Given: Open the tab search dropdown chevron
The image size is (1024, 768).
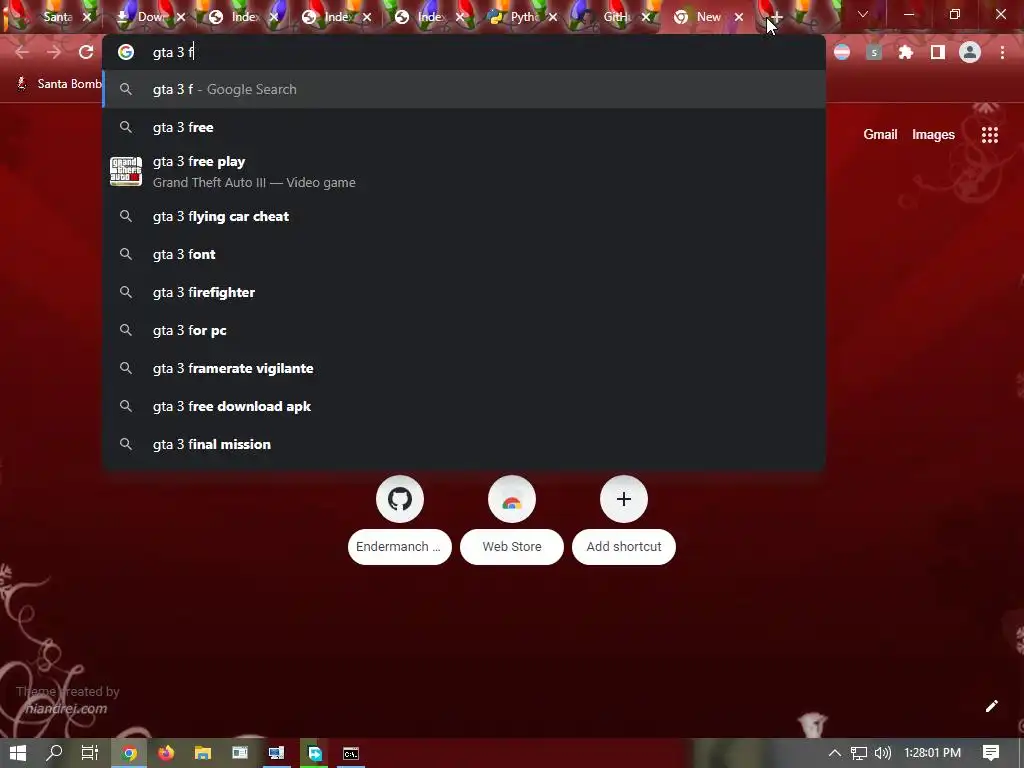Looking at the screenshot, I should (863, 14).
